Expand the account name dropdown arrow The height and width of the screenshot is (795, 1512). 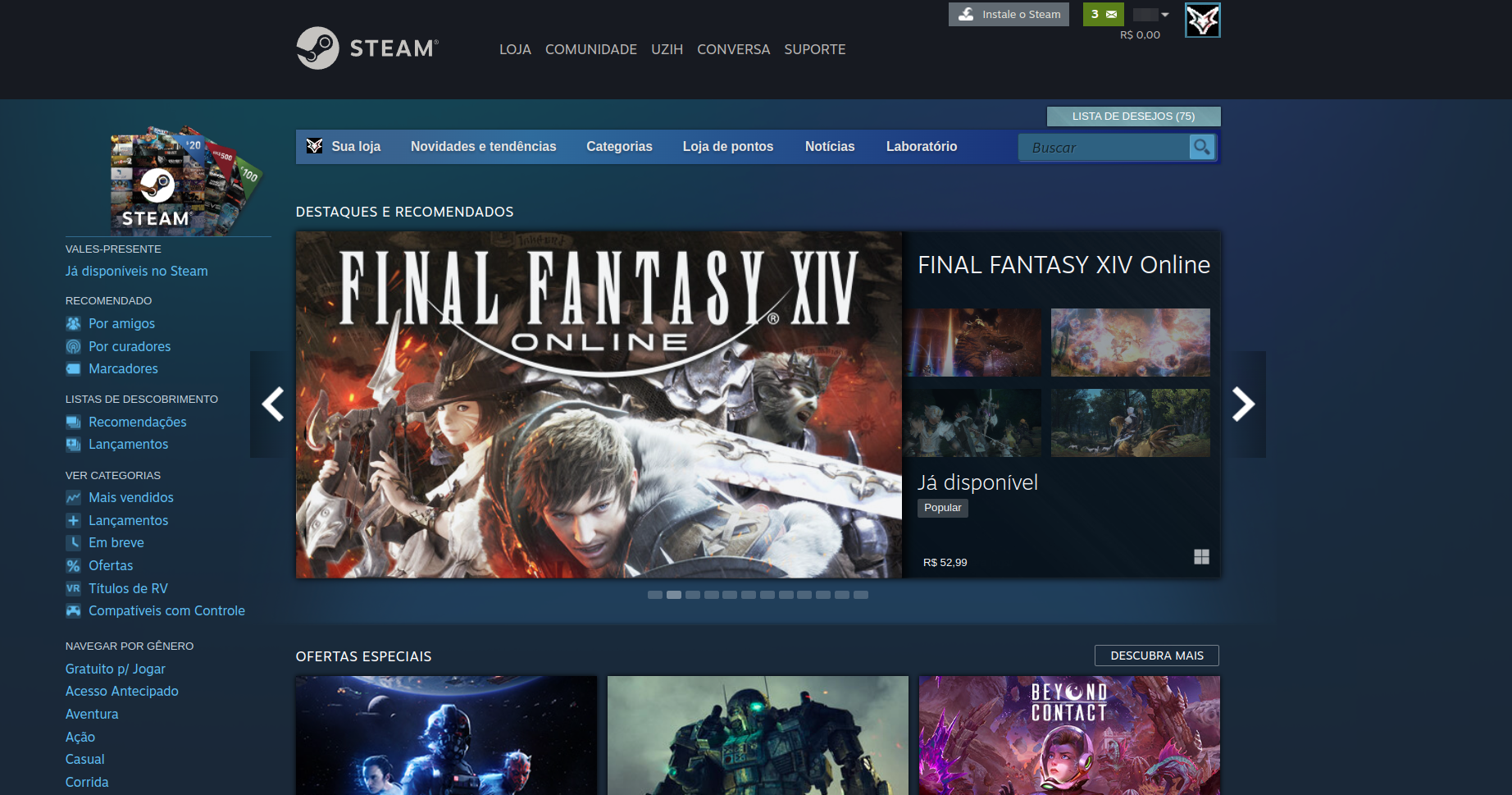(x=1165, y=15)
